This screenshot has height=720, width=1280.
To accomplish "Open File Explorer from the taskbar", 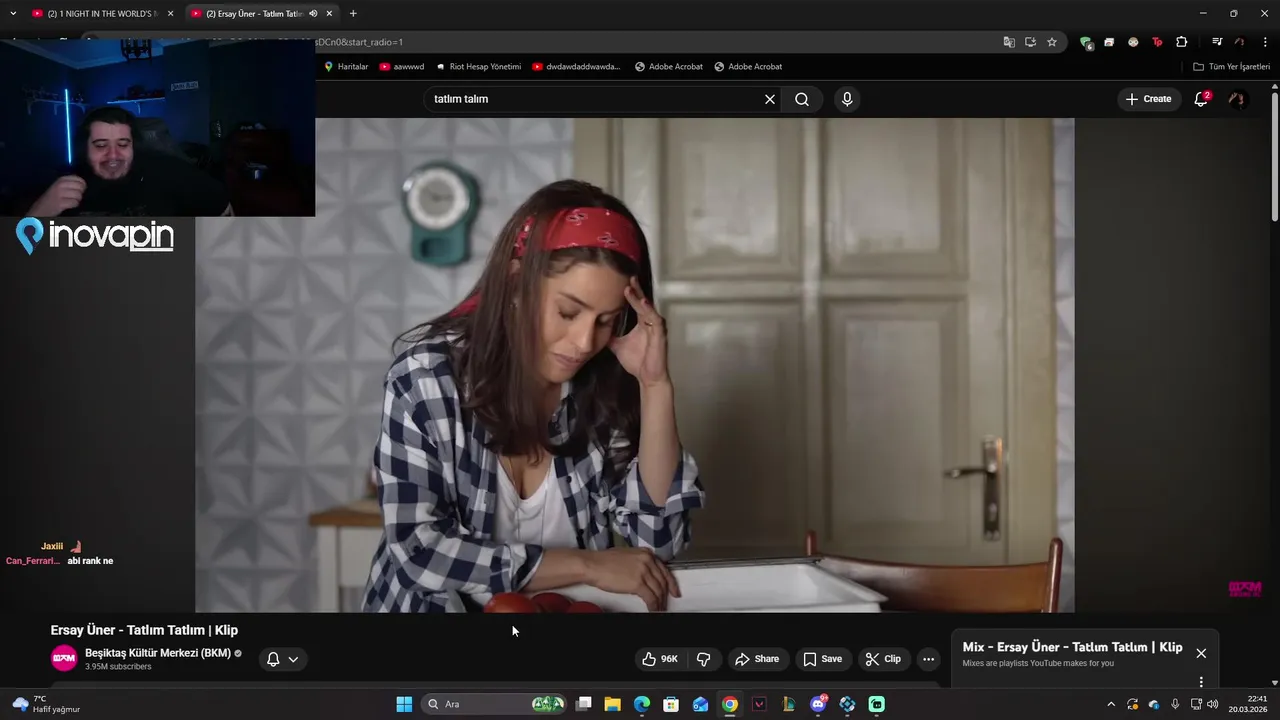I will point(613,704).
